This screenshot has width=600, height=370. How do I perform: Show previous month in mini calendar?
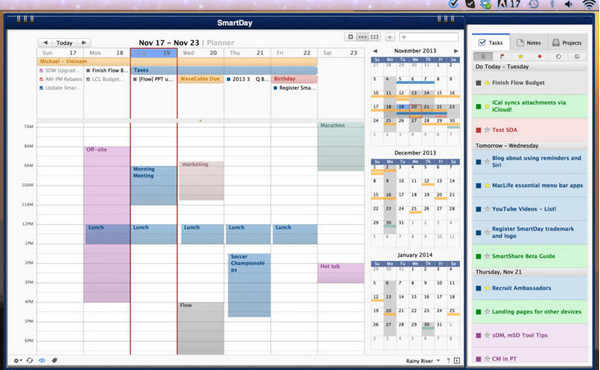coord(375,51)
